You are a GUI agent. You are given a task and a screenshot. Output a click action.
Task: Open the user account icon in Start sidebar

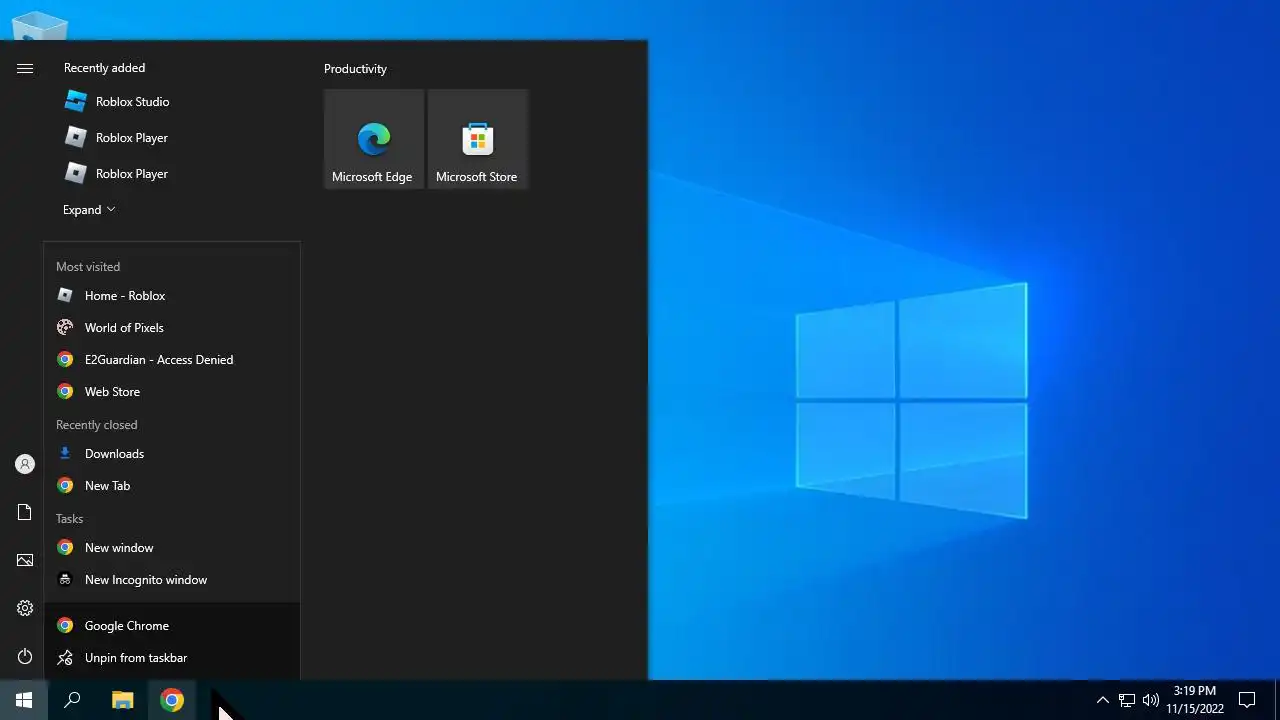[25, 464]
